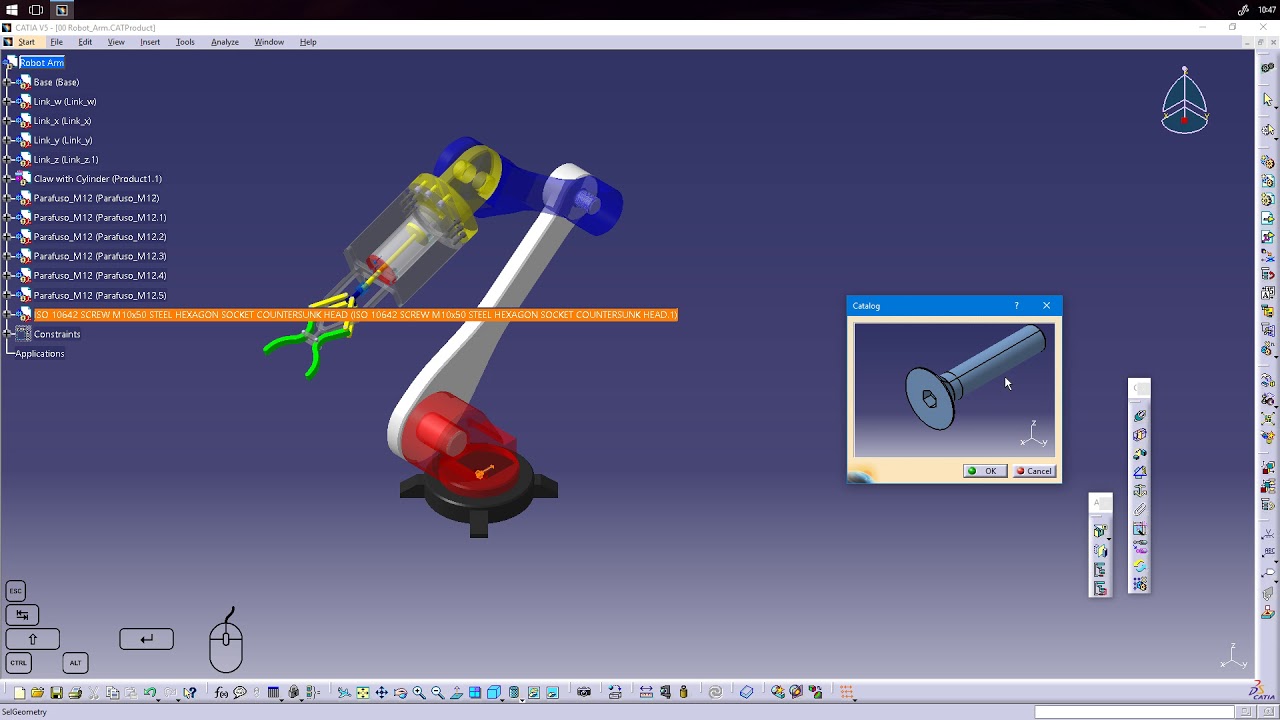Click the Swap Visible Space icon
The width and height of the screenshot is (1280, 720).
tap(552, 692)
